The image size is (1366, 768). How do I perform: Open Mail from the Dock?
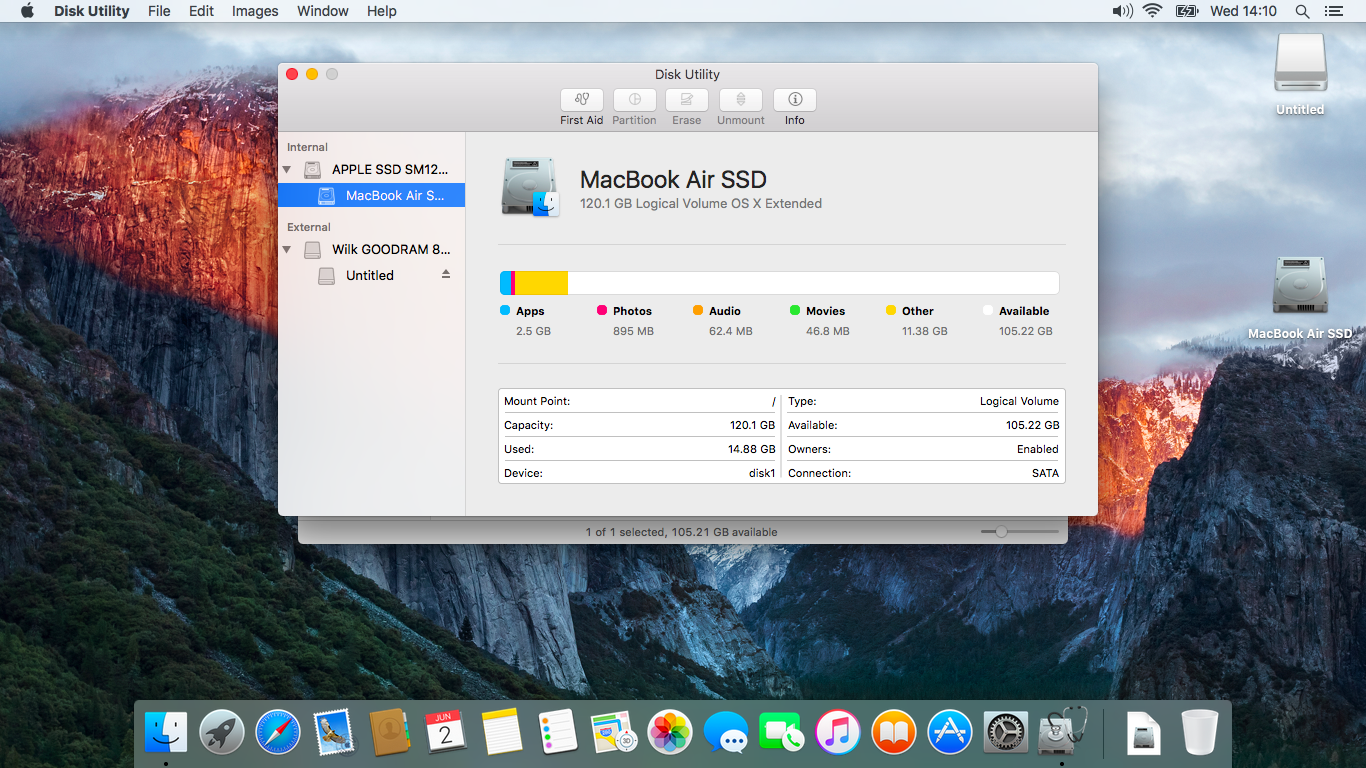(334, 732)
